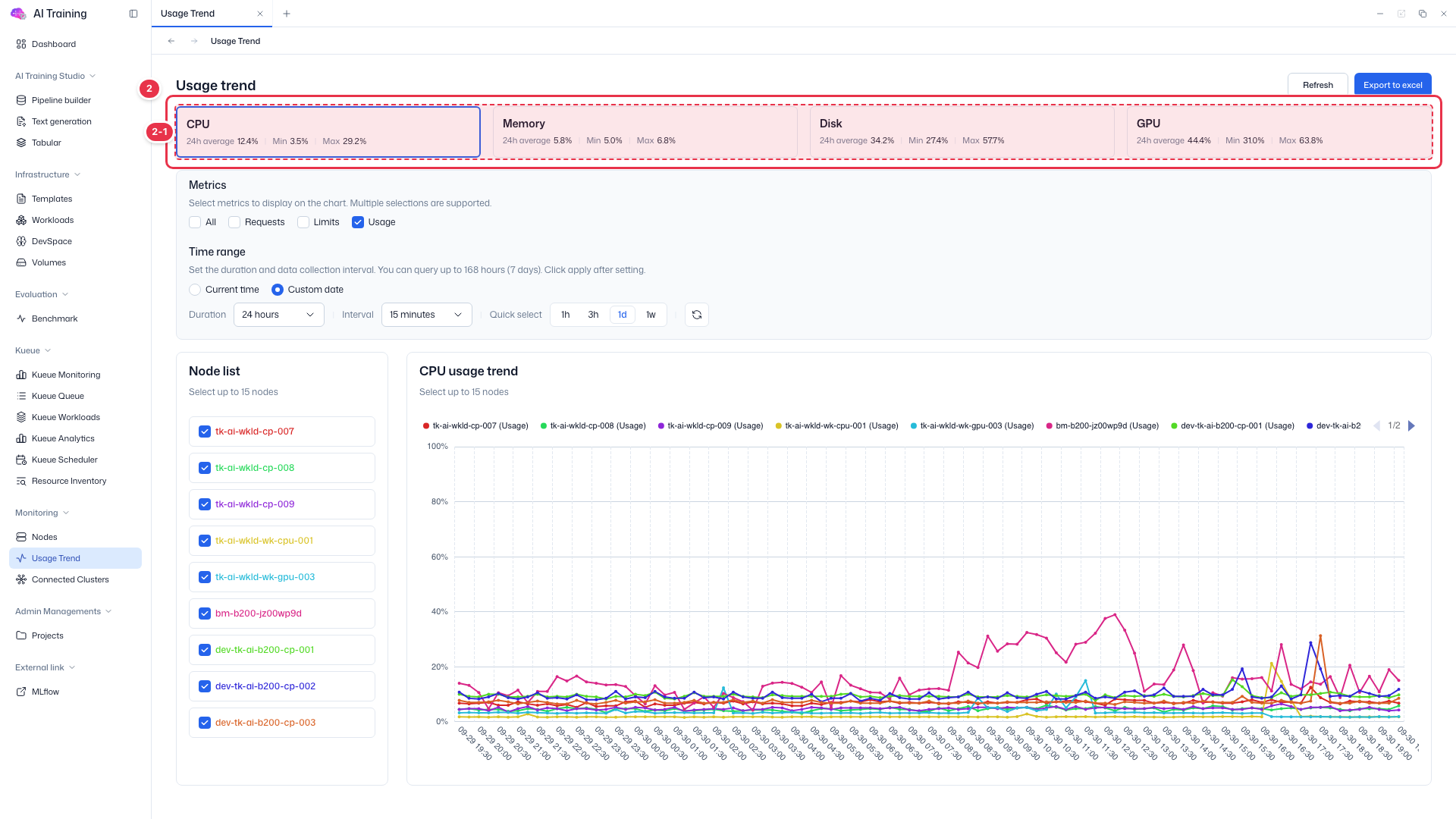Viewport: 1456px width, 819px height.
Task: Enable the Requests metric checkbox
Action: pos(234,222)
